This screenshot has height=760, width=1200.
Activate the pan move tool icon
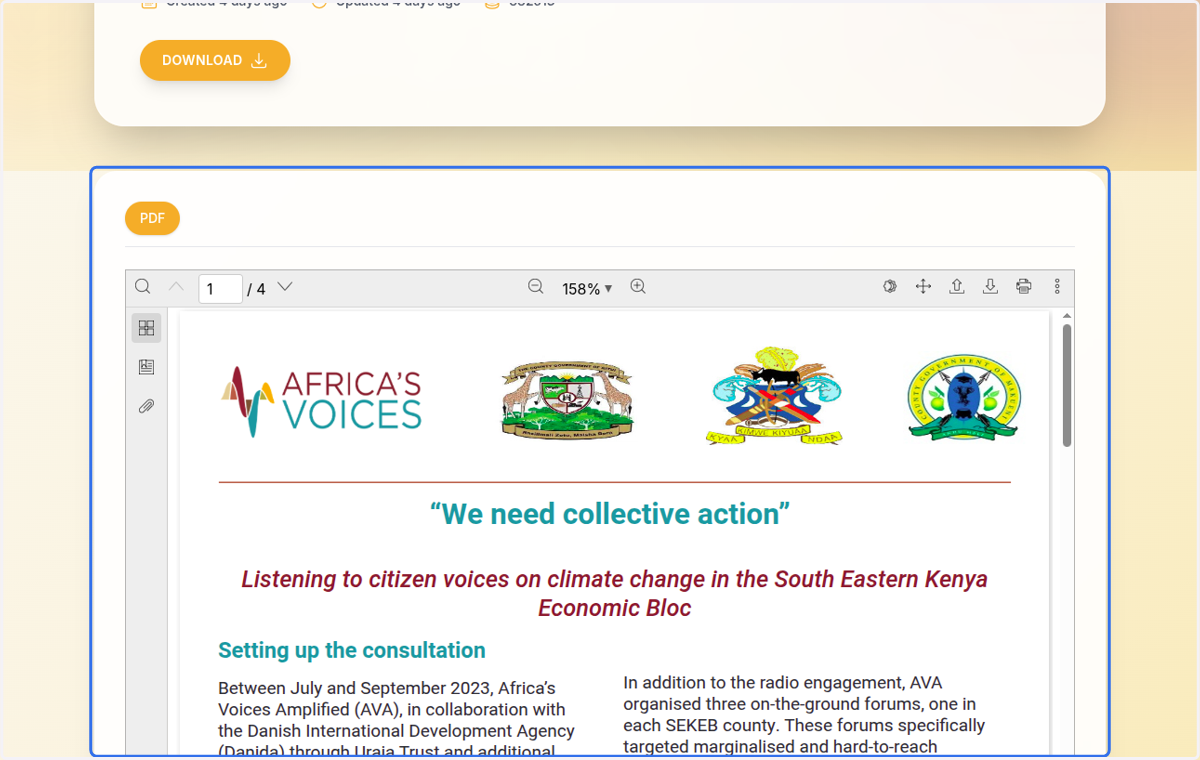click(923, 287)
